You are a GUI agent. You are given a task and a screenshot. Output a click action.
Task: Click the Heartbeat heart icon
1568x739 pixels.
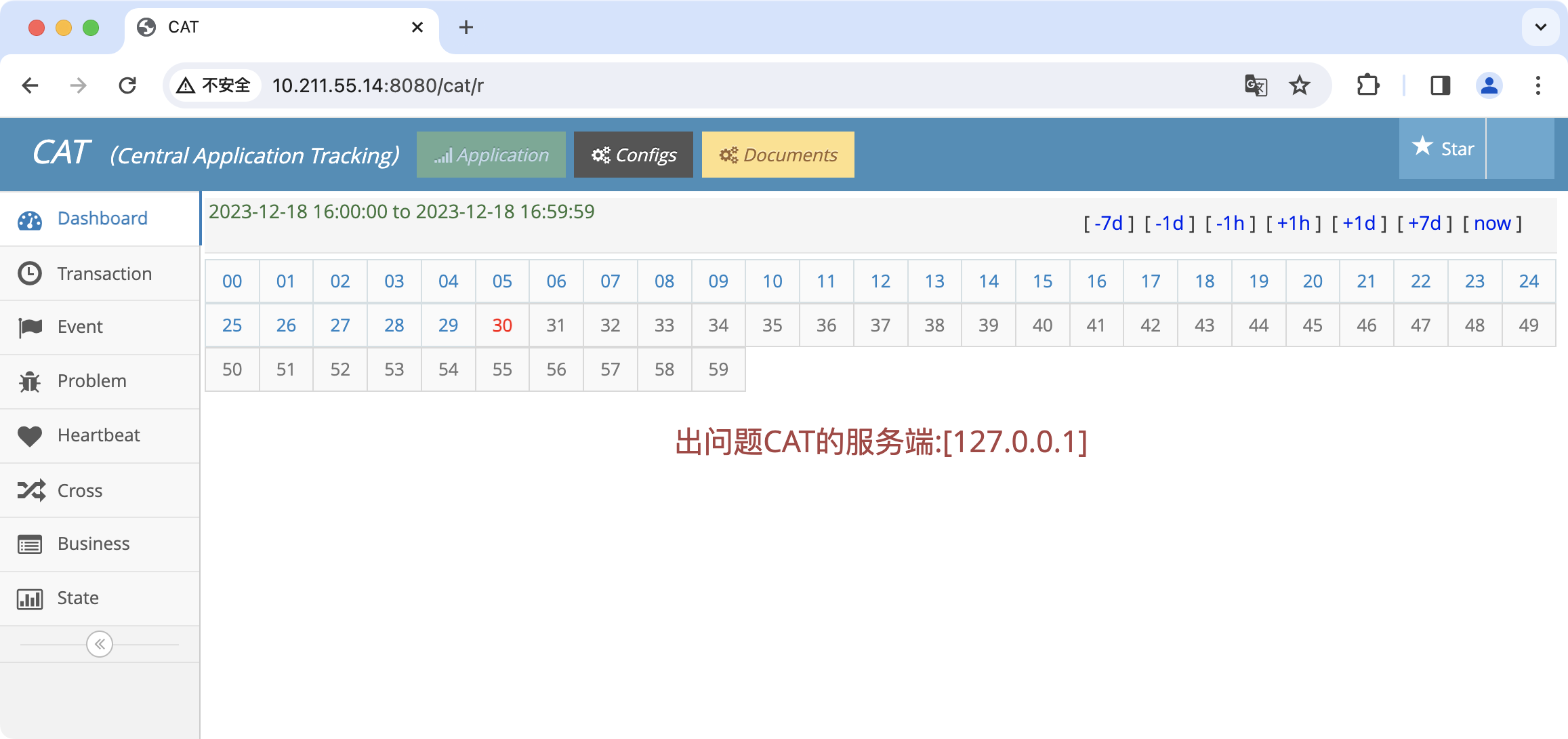[x=30, y=436]
